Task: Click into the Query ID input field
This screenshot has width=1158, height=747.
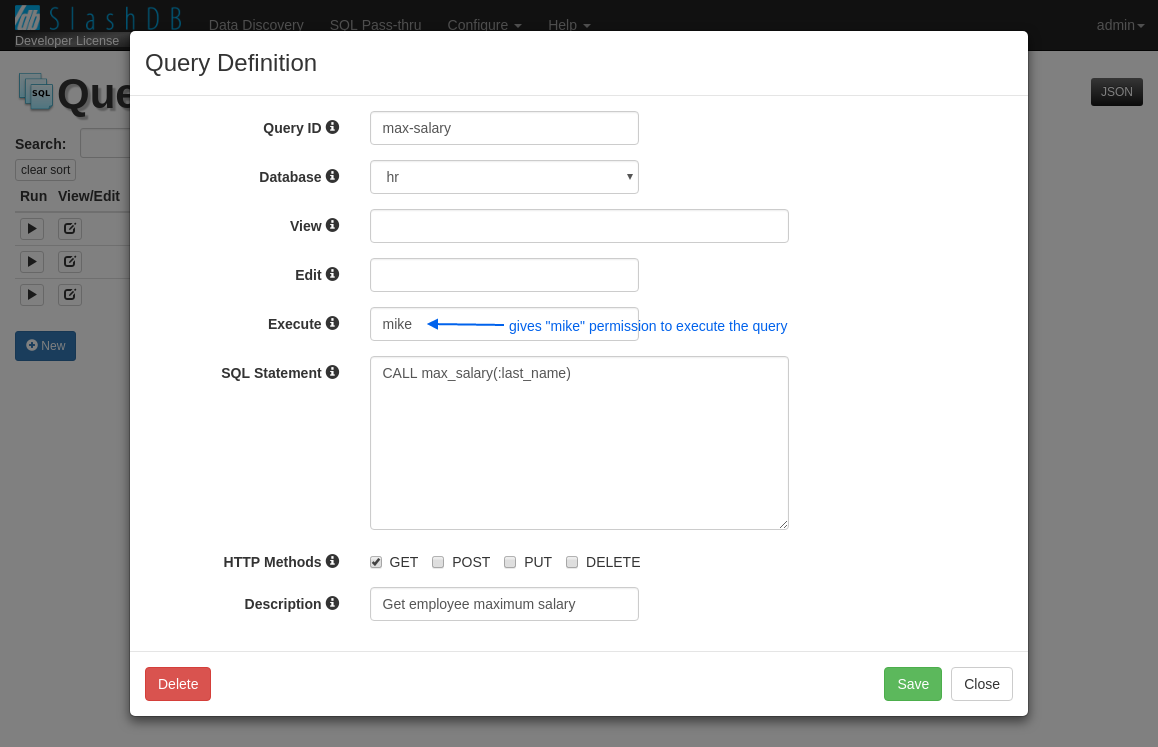Action: tap(504, 128)
